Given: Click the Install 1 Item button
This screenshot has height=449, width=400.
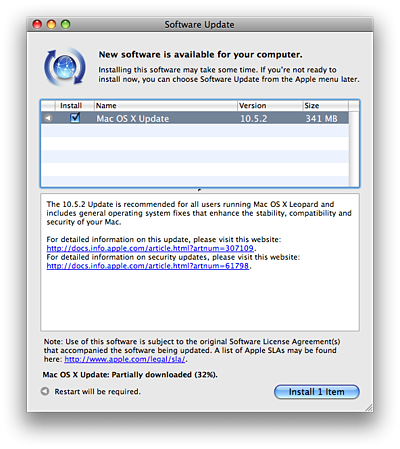Looking at the screenshot, I should pos(316,392).
